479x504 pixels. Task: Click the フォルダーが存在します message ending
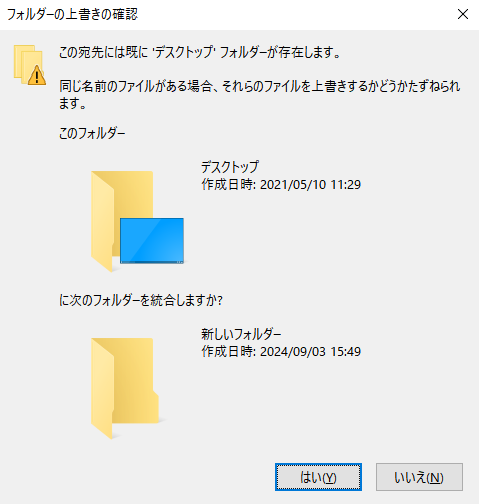tap(280, 52)
